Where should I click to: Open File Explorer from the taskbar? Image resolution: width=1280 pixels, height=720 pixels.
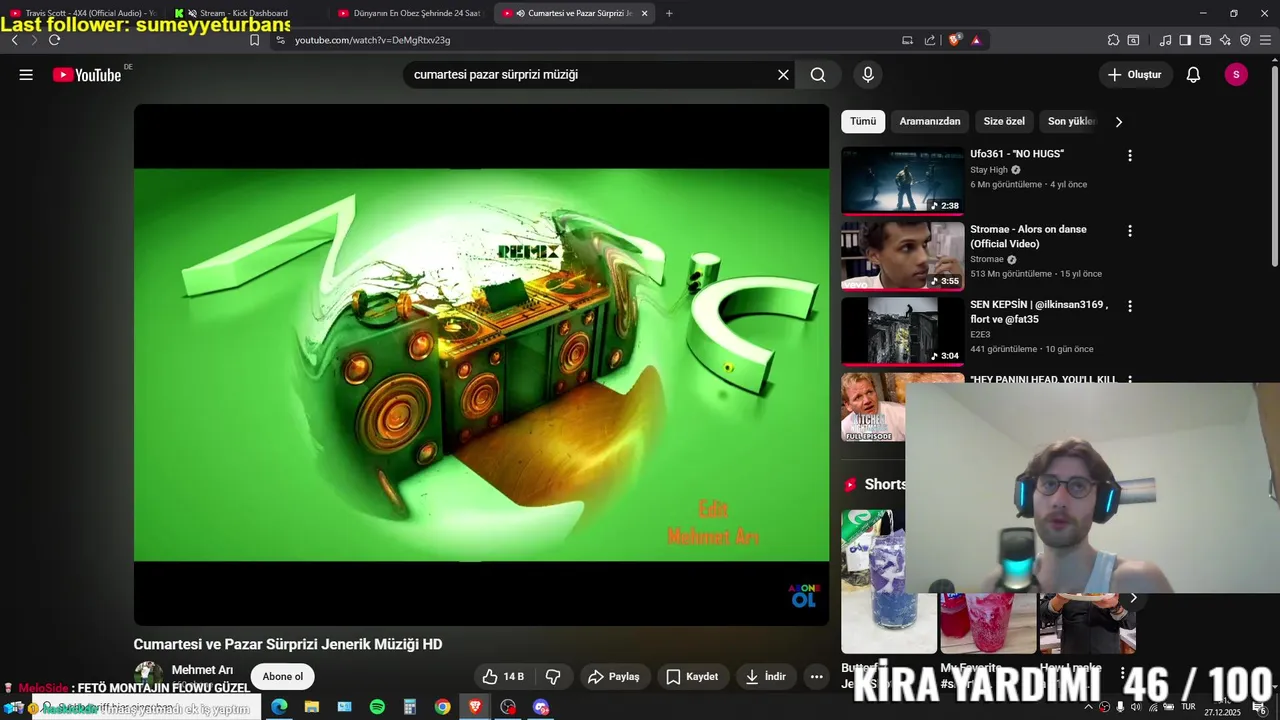(312, 707)
